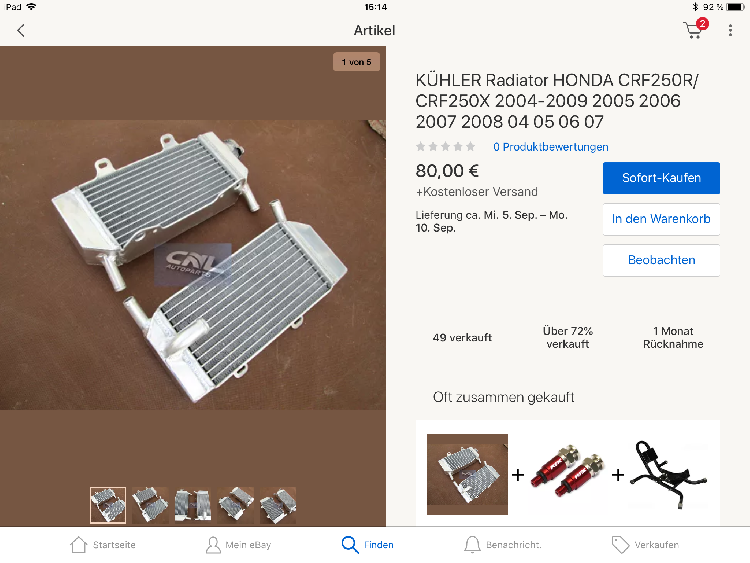Tap the main radiator product photo
The image size is (750, 563).
193,265
